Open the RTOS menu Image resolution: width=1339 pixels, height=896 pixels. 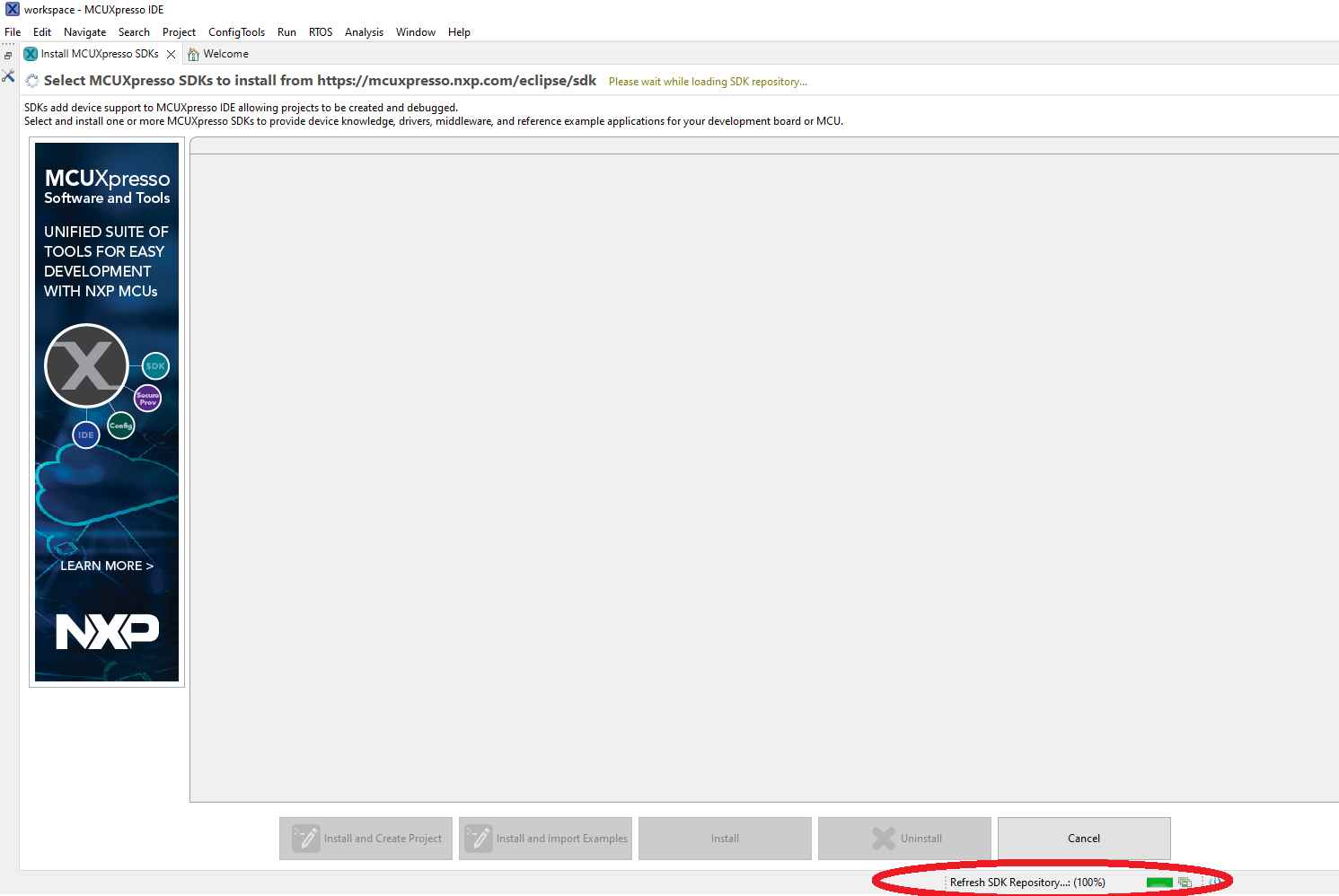(321, 32)
